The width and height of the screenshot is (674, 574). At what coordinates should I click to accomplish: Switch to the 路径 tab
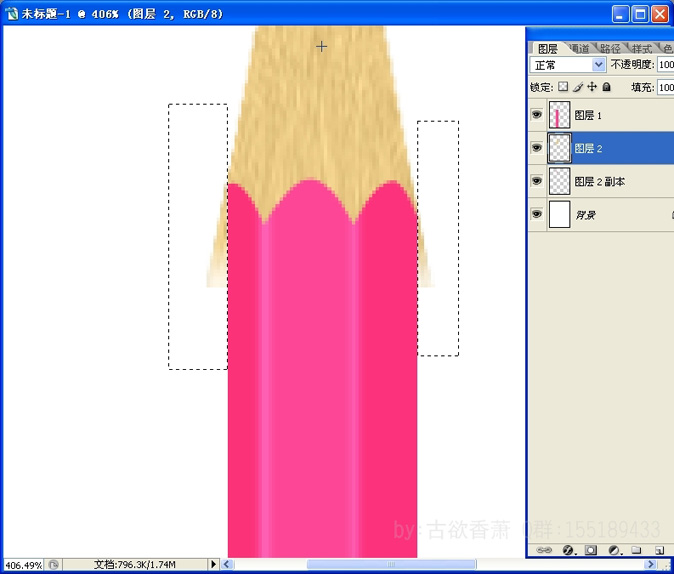(x=610, y=49)
